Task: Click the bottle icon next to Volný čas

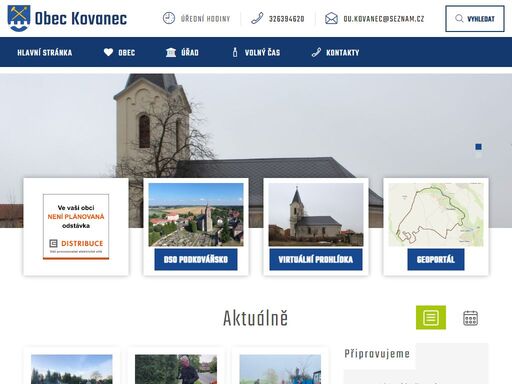Action: pyautogui.click(x=235, y=52)
